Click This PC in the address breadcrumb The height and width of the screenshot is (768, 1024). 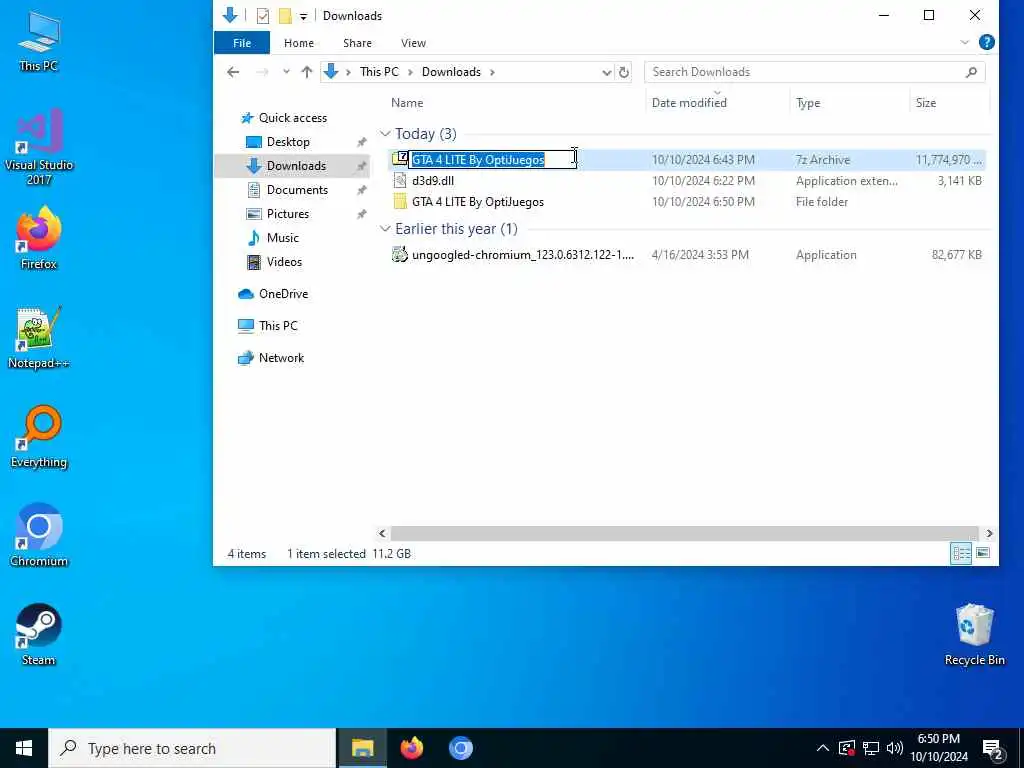pyautogui.click(x=379, y=72)
